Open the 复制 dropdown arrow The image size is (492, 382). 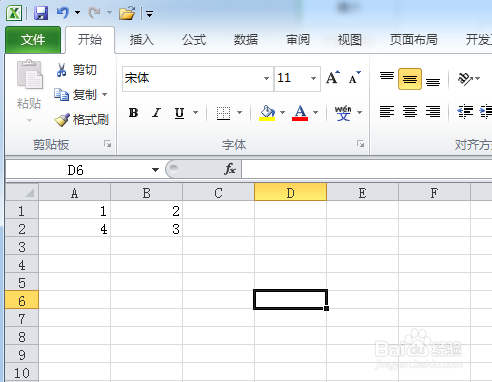[105, 95]
